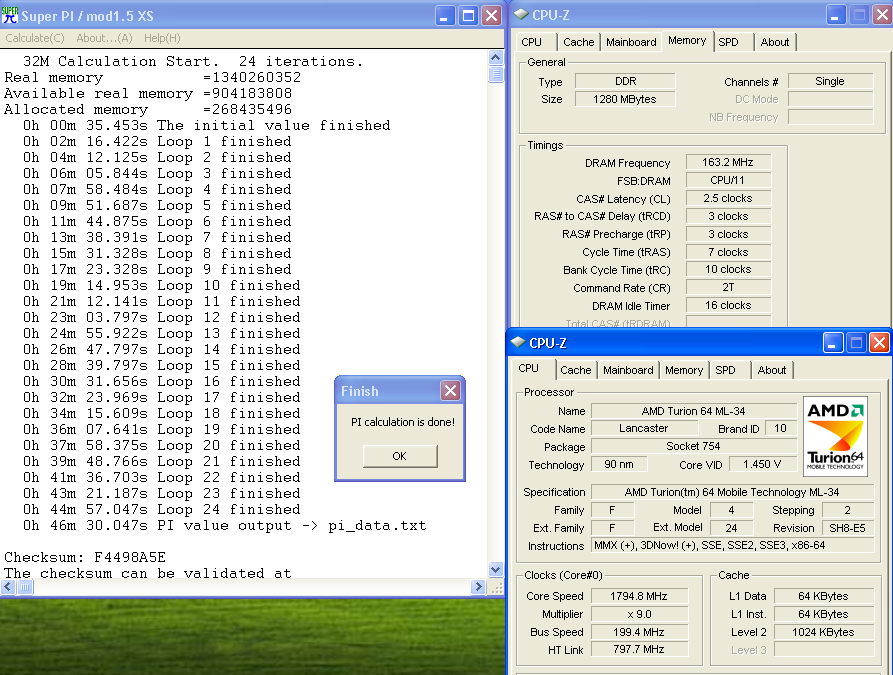This screenshot has height=675, width=893.
Task: Switch to Mainboard tab in upper CPU-Z window
Action: point(631,42)
